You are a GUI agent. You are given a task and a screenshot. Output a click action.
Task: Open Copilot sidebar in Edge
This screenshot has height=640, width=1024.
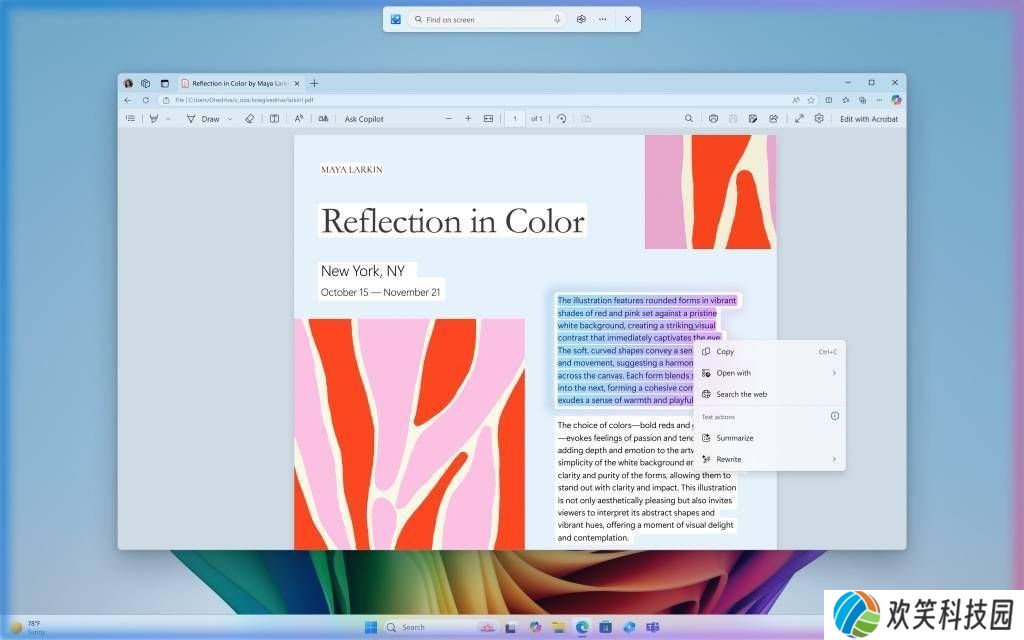(896, 100)
